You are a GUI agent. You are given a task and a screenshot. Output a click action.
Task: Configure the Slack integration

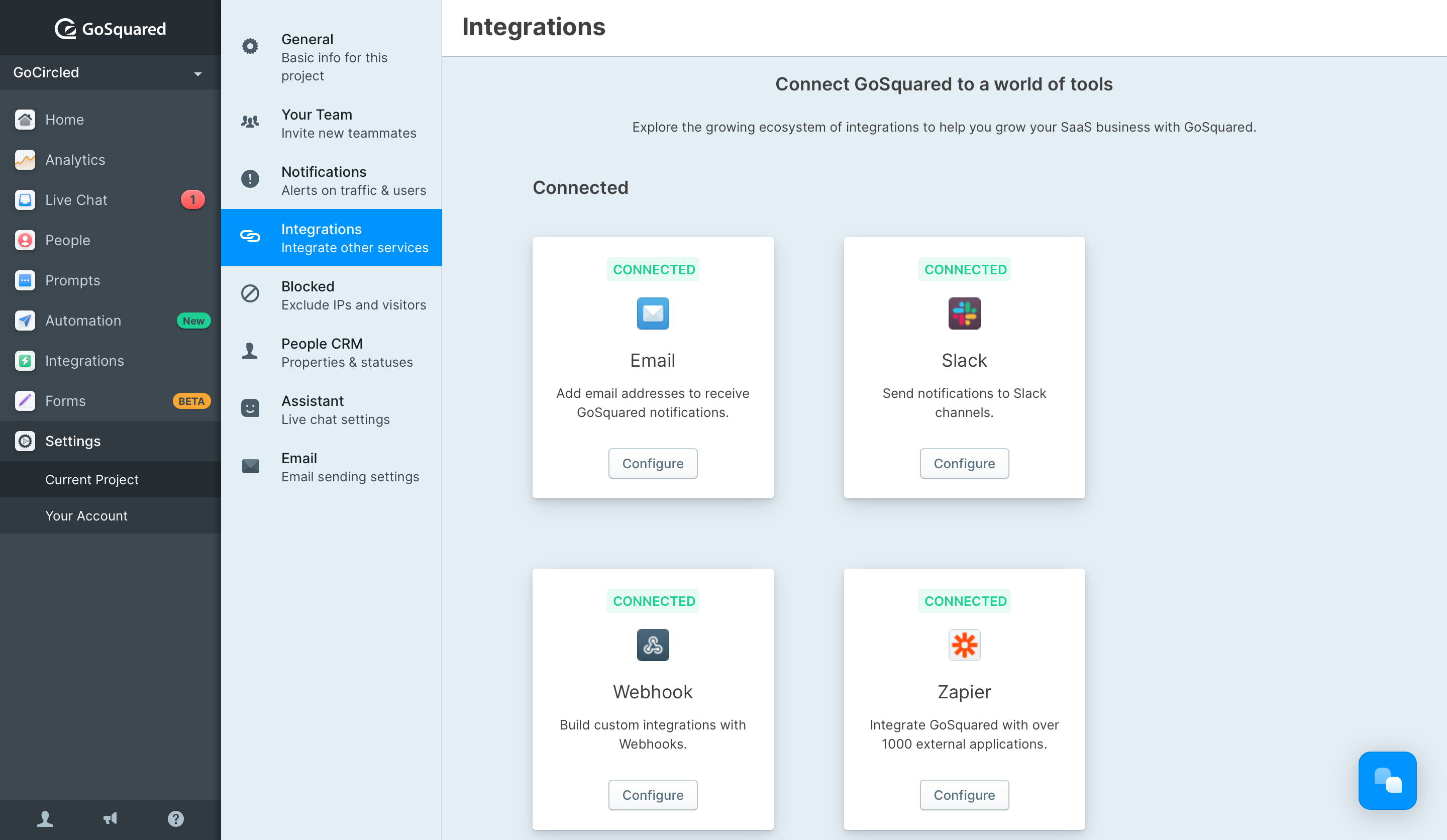pyautogui.click(x=964, y=463)
